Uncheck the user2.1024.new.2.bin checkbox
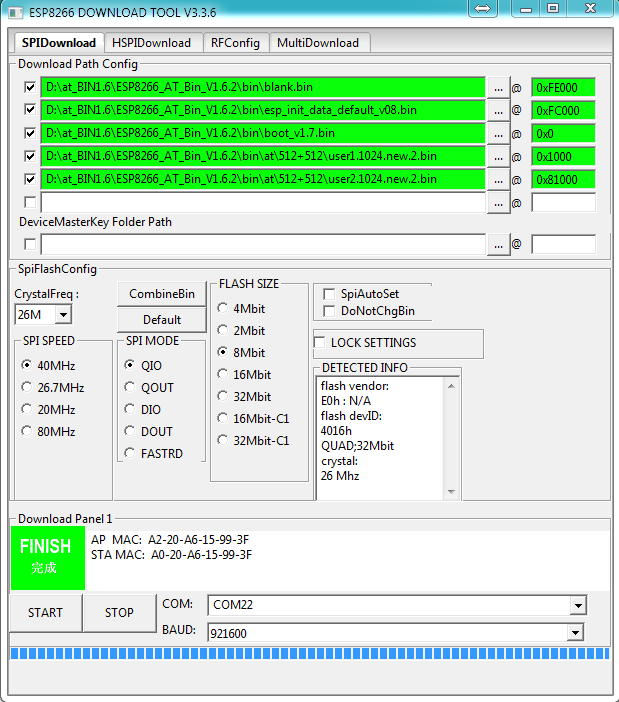Viewport: 619px width, 702px height. (30, 179)
